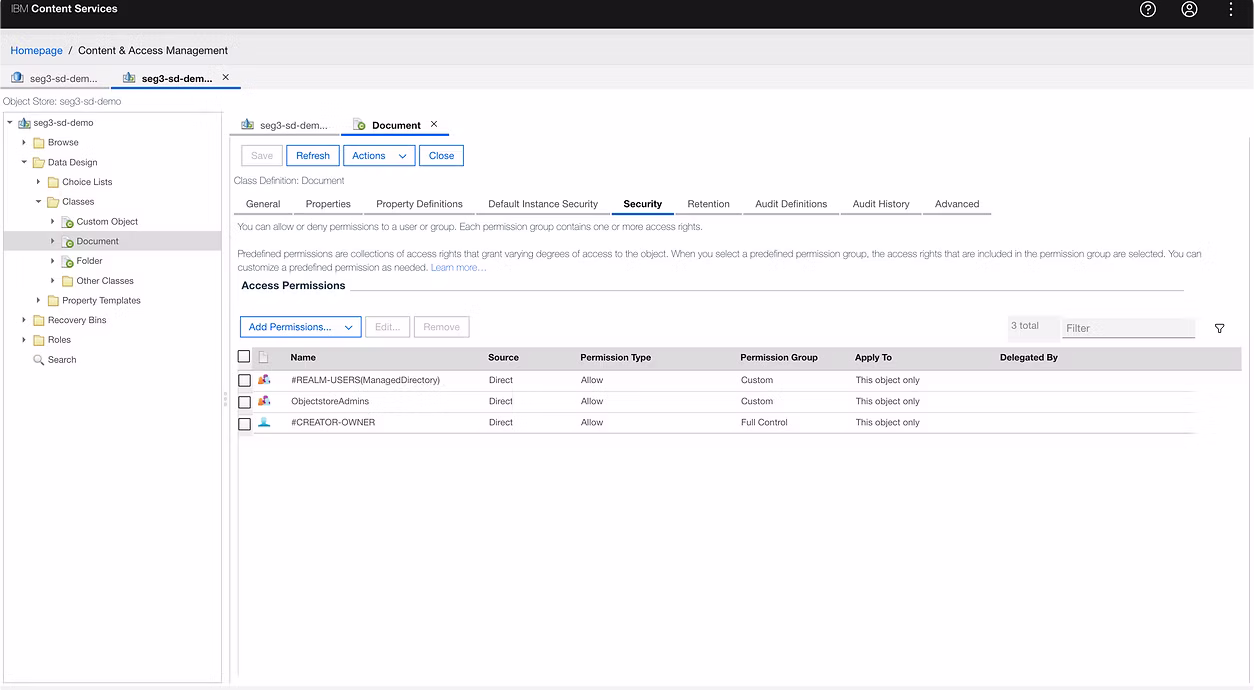The image size is (1254, 690).
Task: Expand the Other Classes node
Action: (53, 281)
